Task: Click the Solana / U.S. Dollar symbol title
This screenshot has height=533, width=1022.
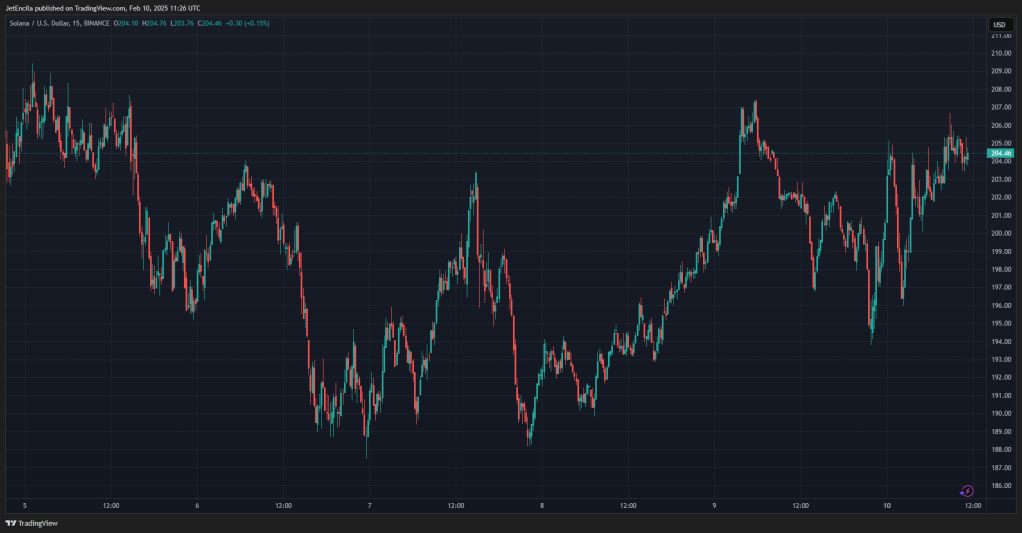Action: (x=39, y=23)
